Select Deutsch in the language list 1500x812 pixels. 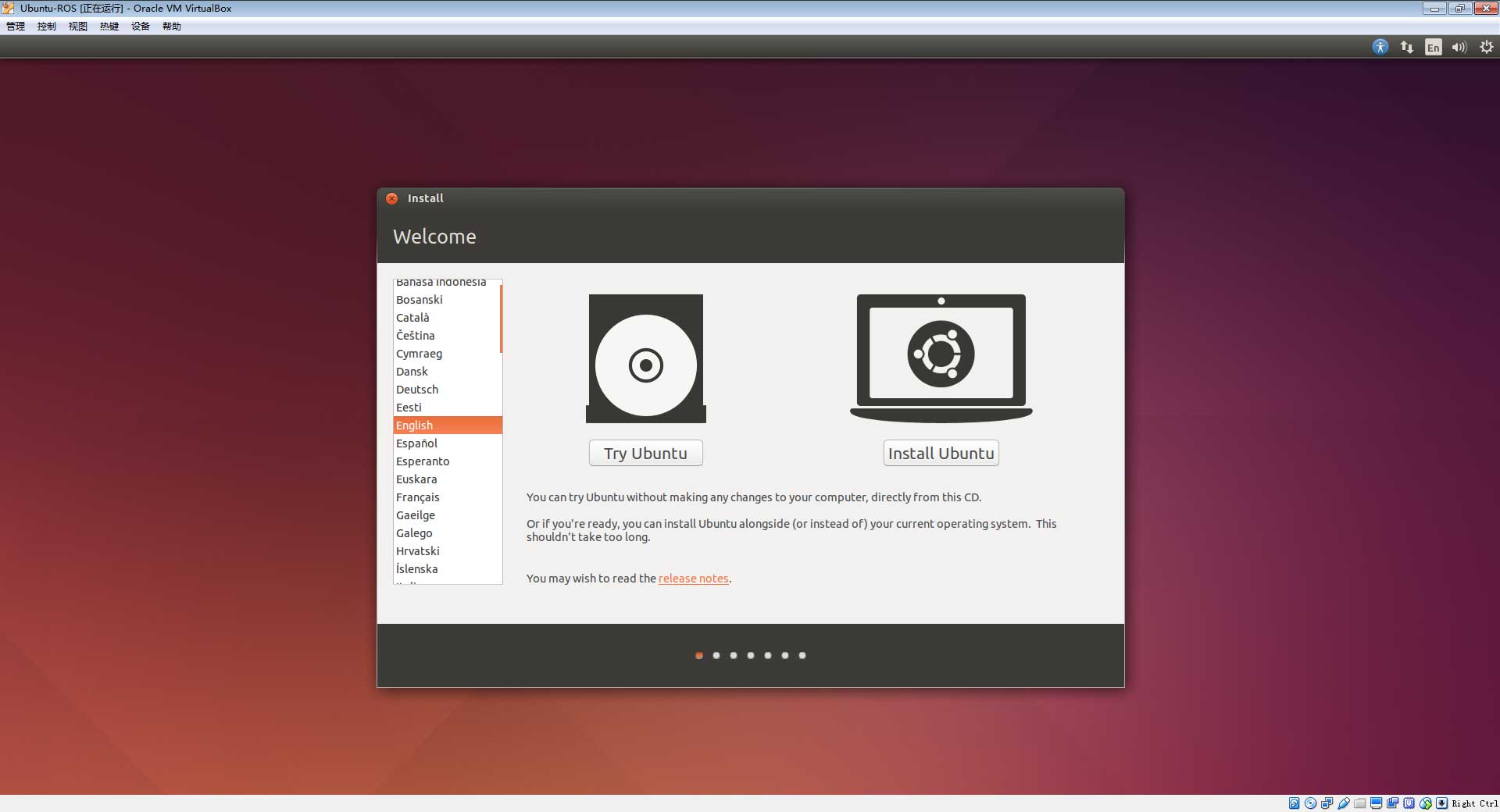point(417,390)
